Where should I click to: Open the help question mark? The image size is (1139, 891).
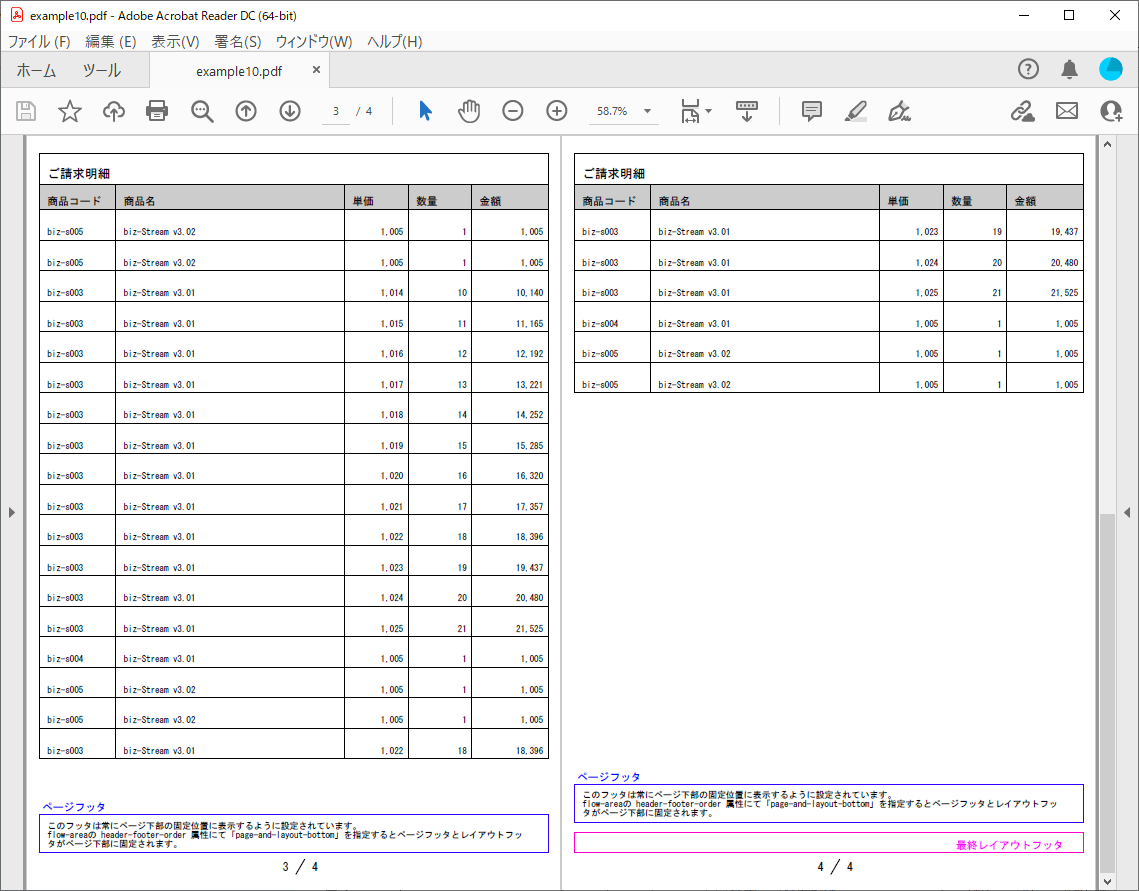pos(1029,69)
